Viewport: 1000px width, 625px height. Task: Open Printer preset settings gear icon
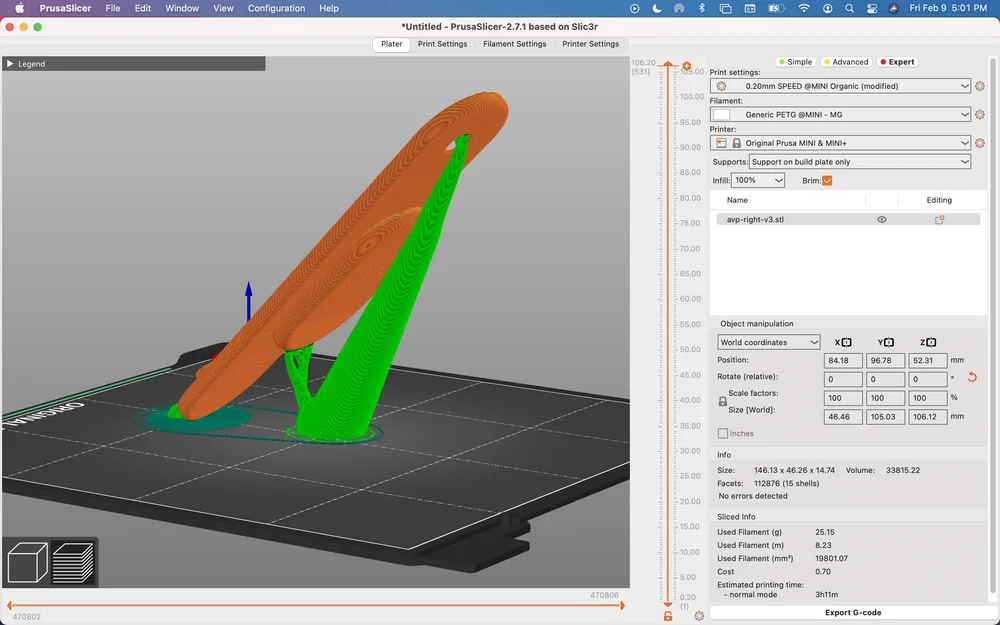pyautogui.click(x=980, y=143)
